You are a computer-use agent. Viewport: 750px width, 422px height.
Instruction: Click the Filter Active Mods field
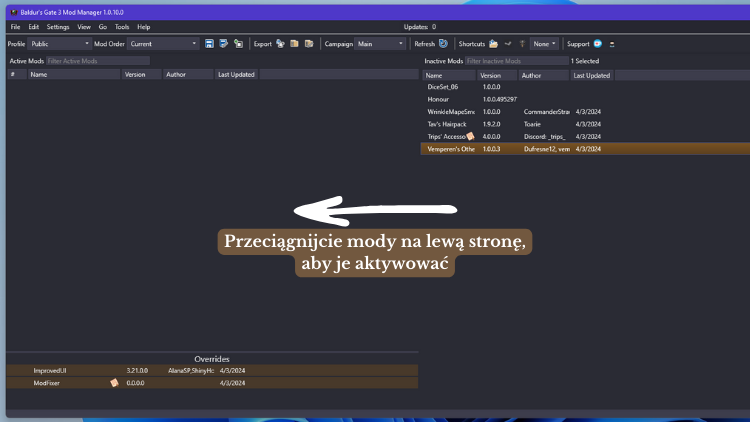[98, 61]
